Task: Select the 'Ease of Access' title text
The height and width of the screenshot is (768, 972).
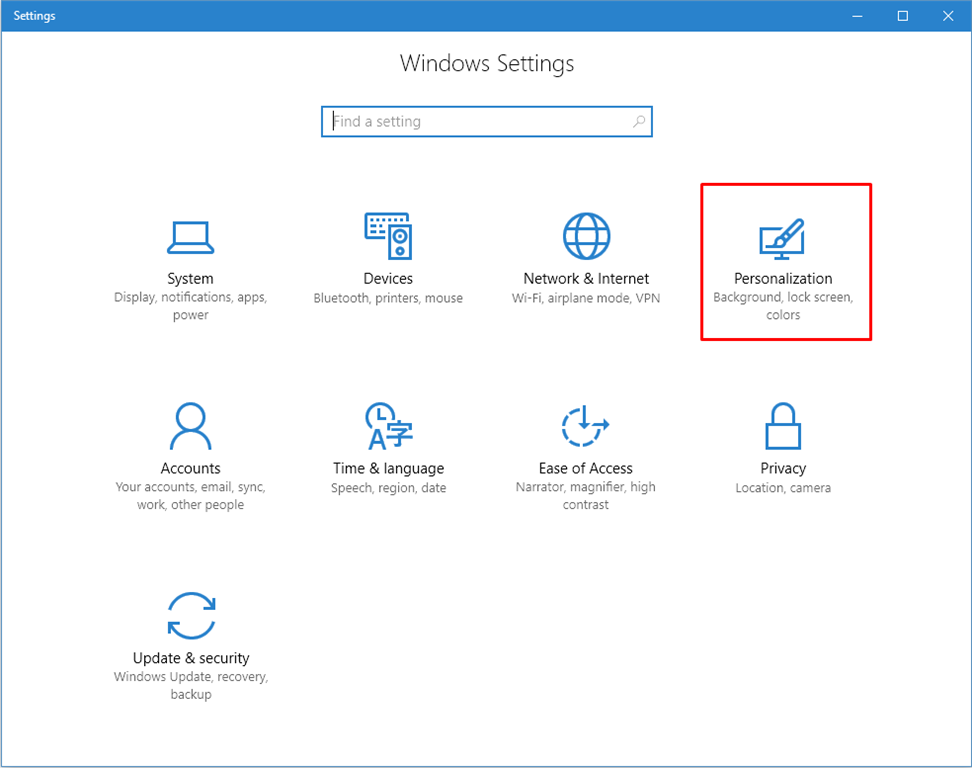Action: [586, 468]
